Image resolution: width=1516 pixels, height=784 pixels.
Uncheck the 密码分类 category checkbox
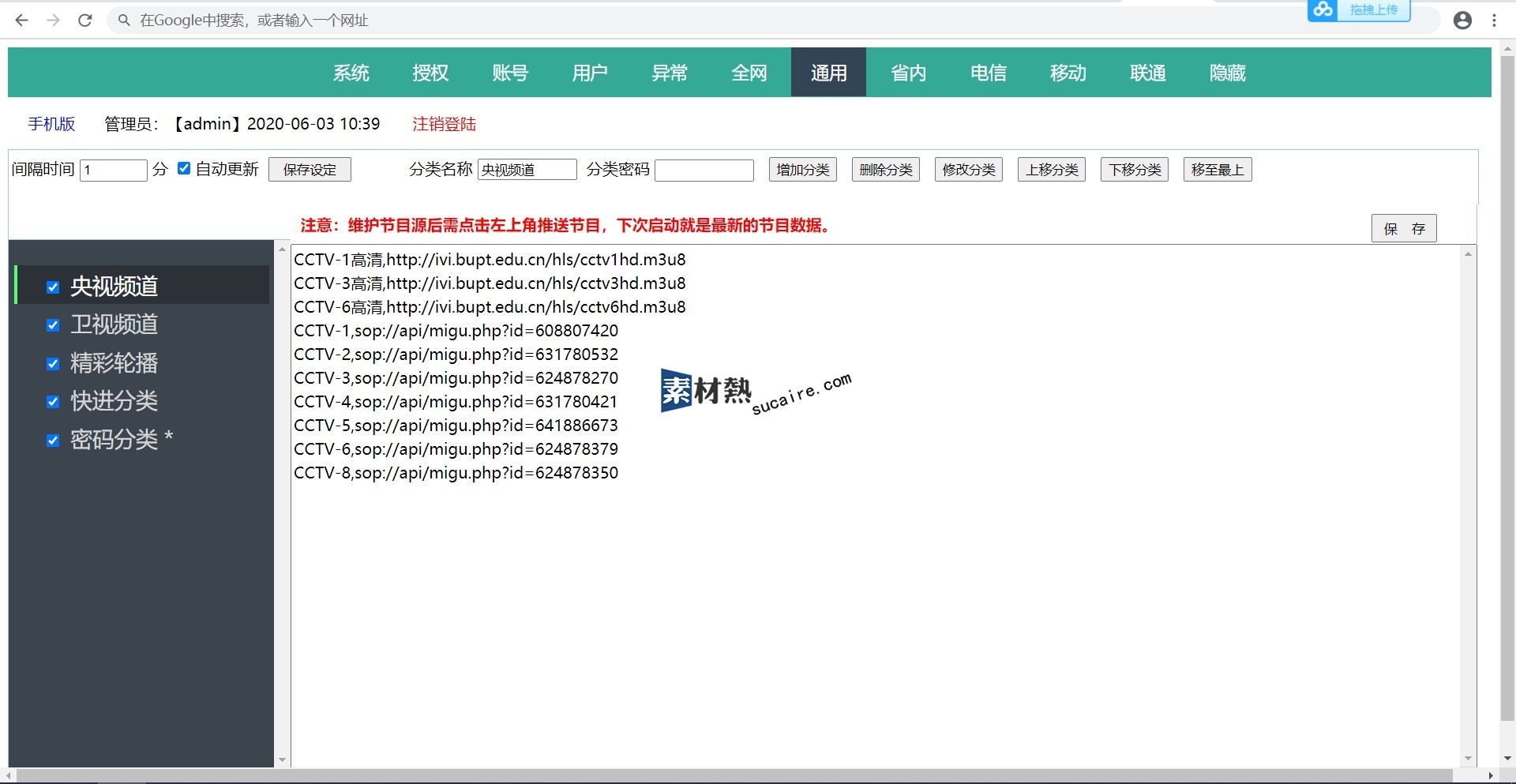point(53,441)
